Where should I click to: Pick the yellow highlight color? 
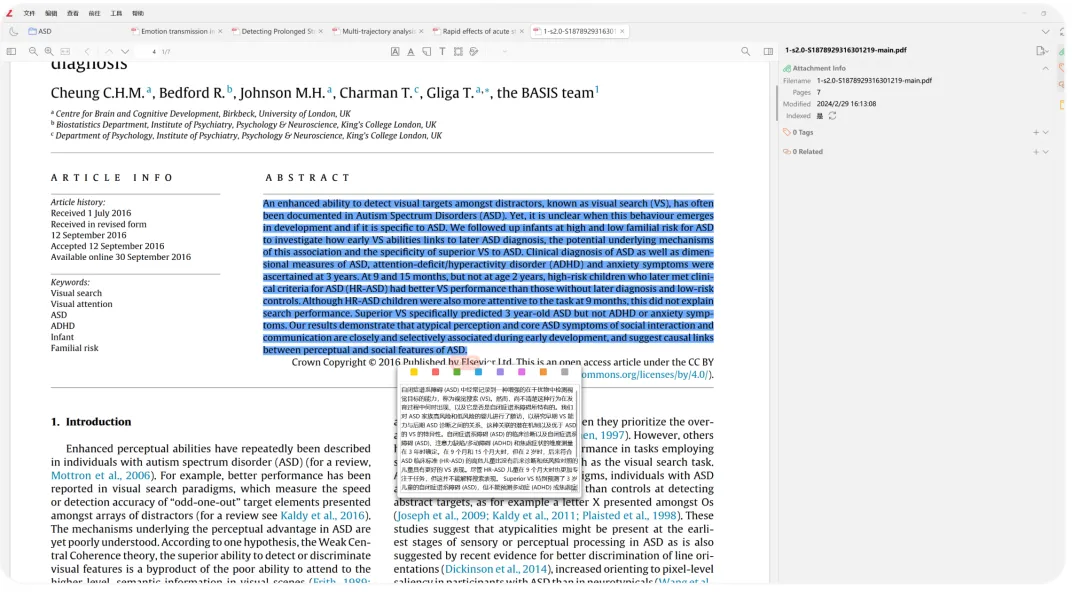(414, 372)
